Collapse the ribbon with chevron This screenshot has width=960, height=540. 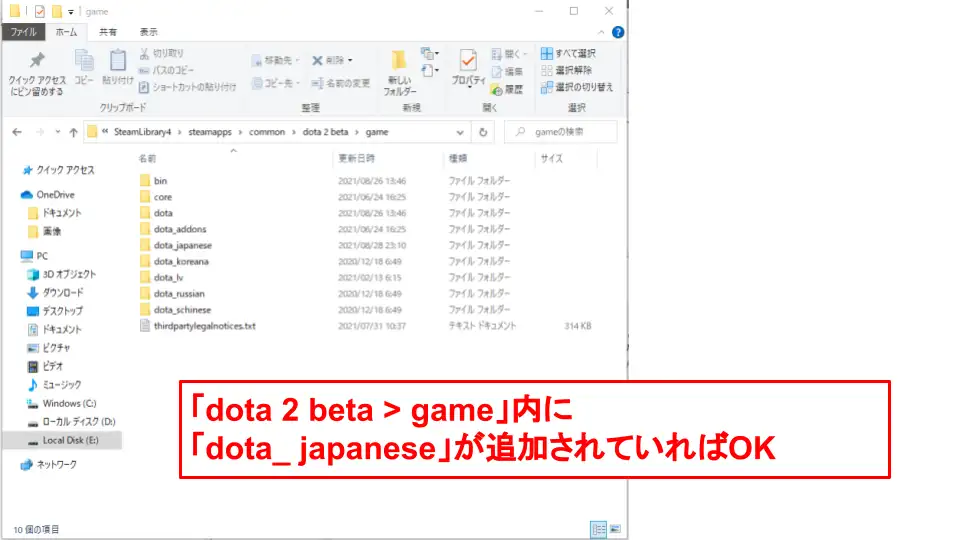point(601,32)
